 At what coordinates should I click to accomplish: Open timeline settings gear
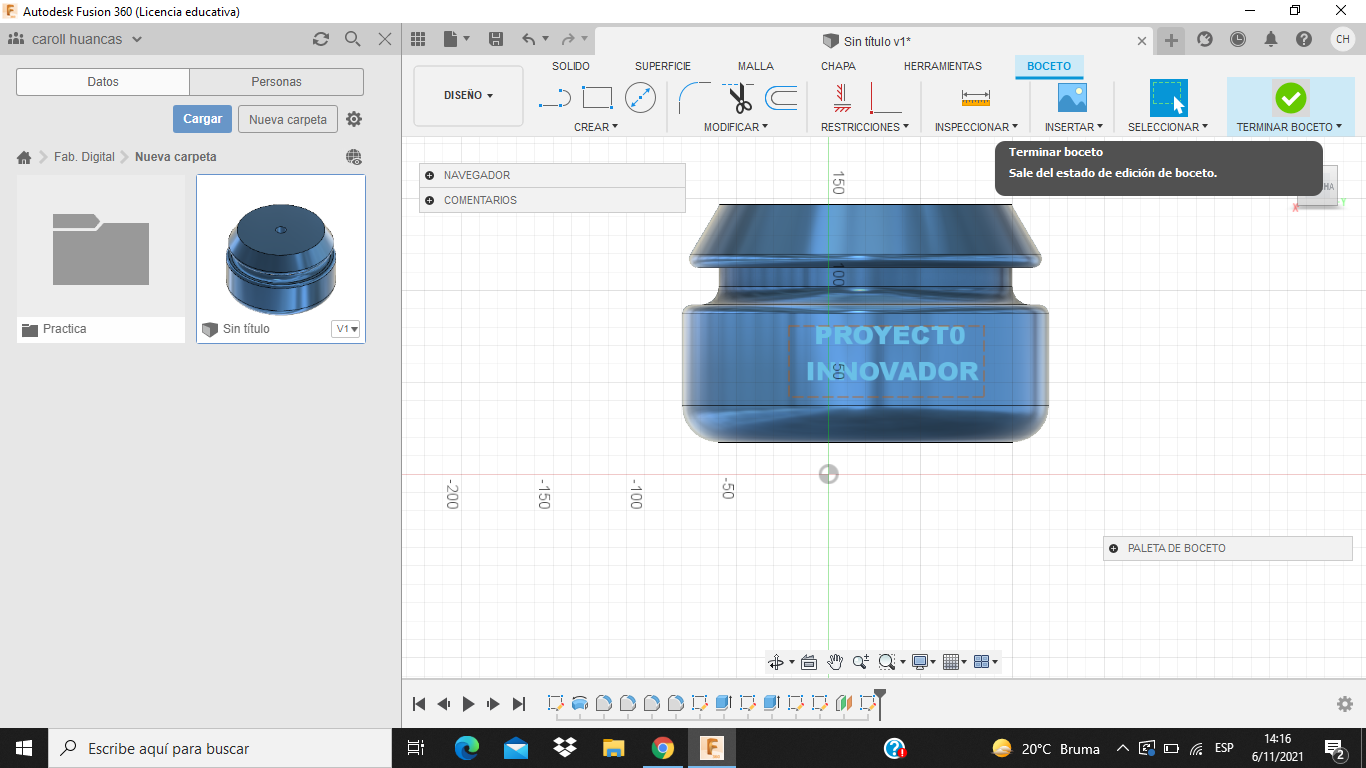click(x=1345, y=704)
